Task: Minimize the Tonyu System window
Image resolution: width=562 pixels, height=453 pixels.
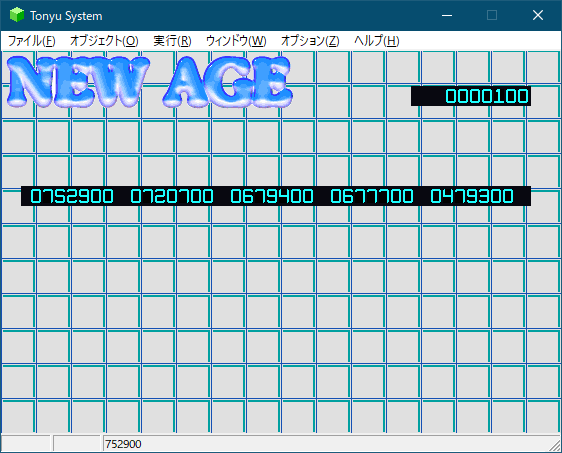Action: click(447, 15)
